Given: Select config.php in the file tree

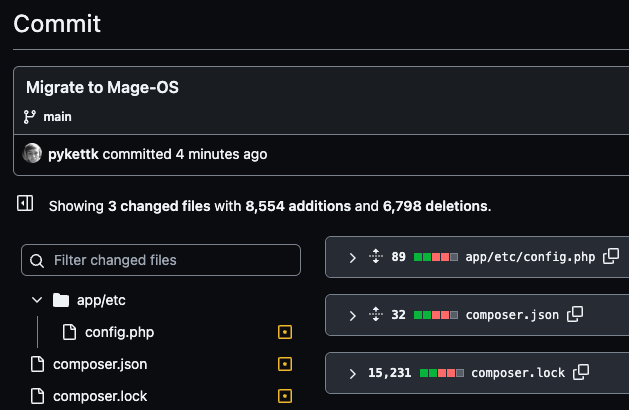Looking at the screenshot, I should 119,332.
